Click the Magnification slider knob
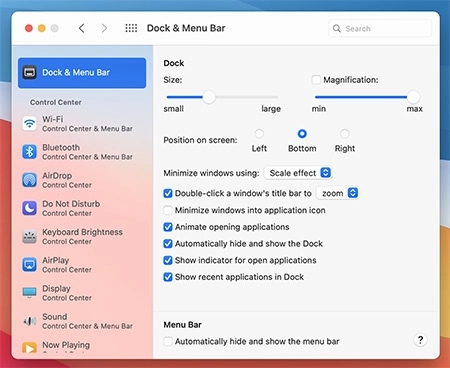The width and height of the screenshot is (450, 368). pyautogui.click(x=413, y=97)
